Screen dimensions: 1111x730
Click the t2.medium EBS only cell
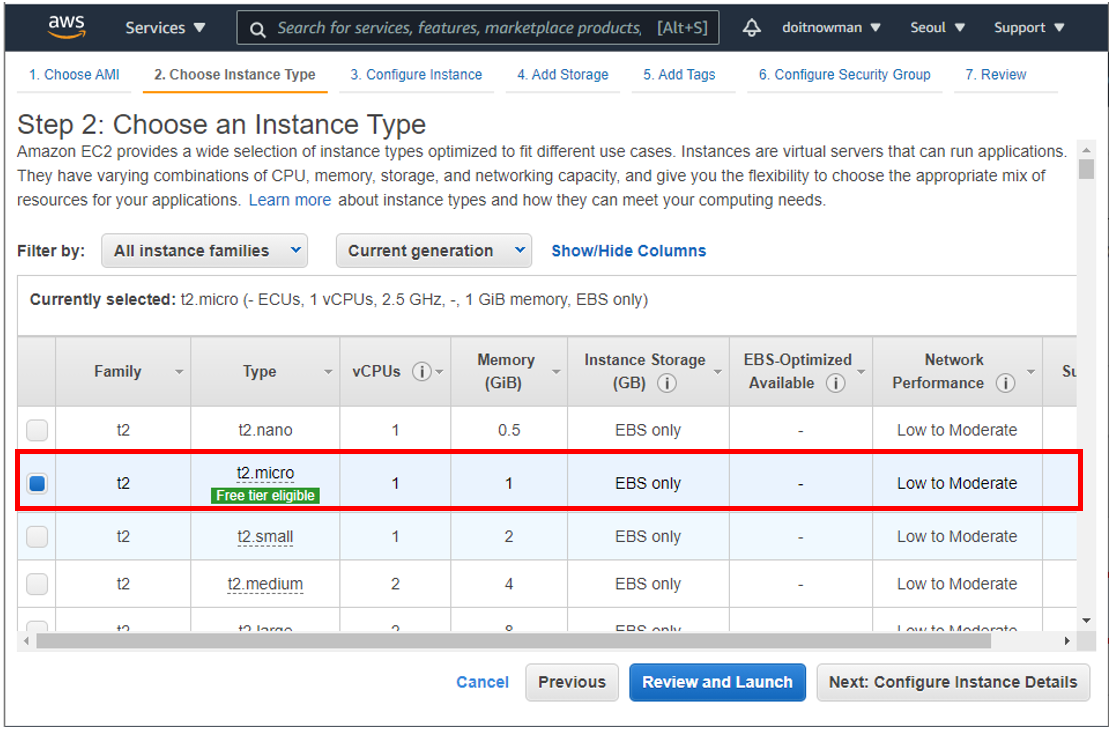[648, 584]
